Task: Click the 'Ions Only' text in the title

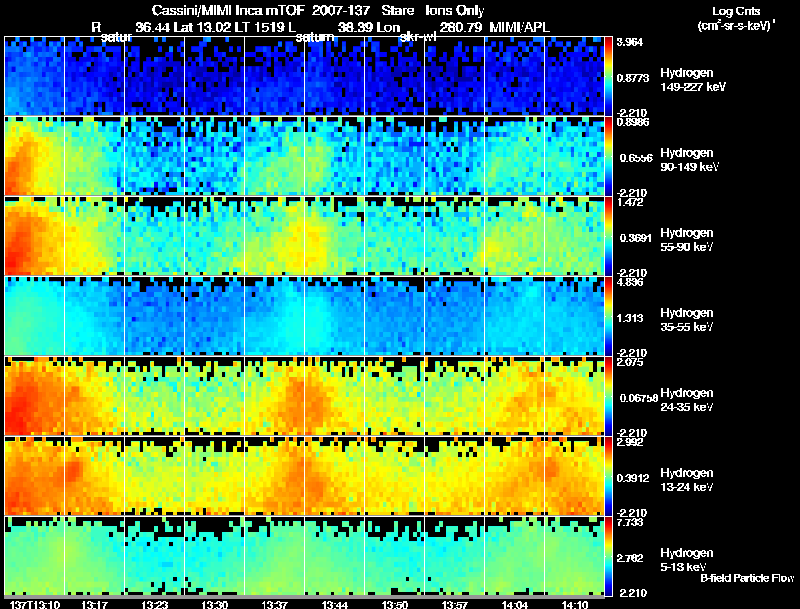Action: 455,10
